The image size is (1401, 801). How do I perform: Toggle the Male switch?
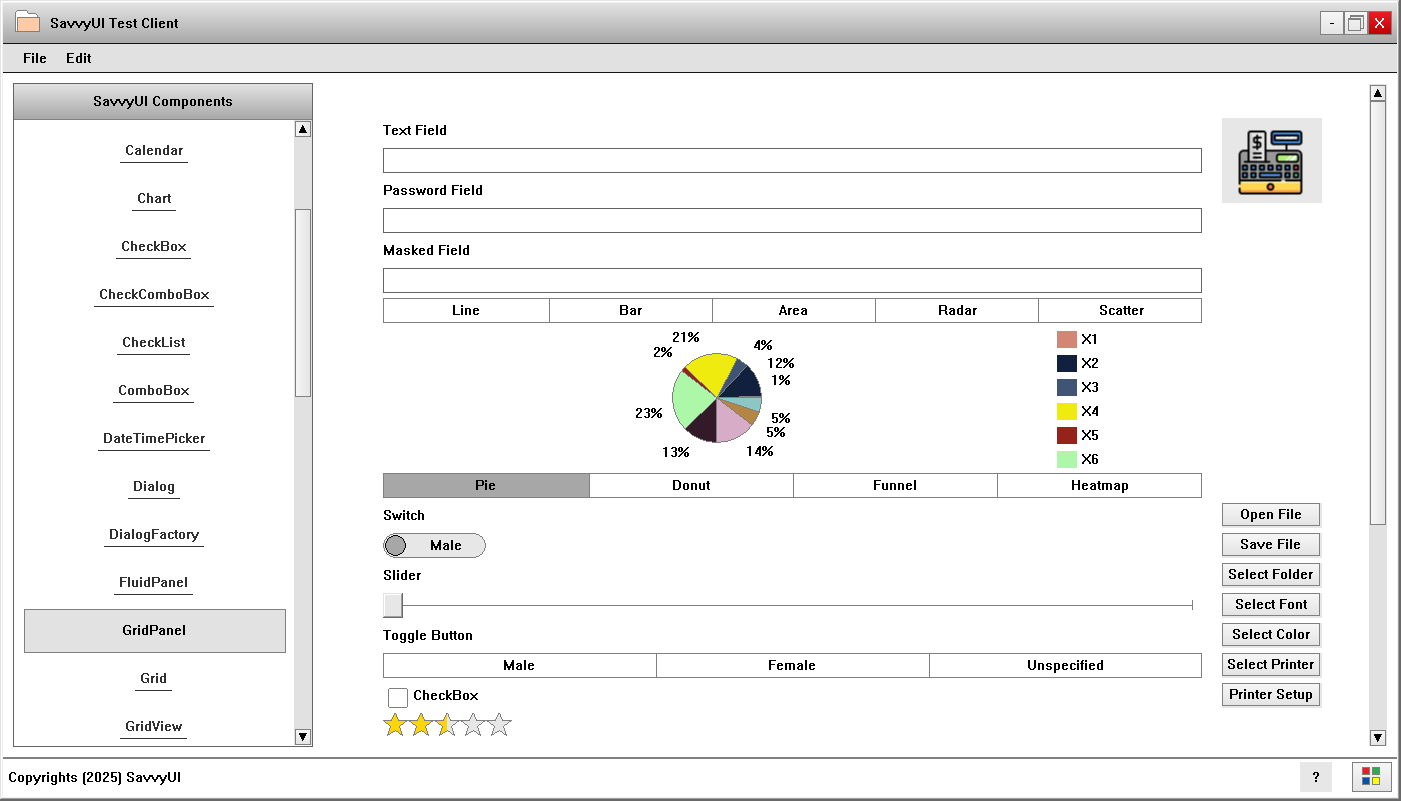pyautogui.click(x=434, y=545)
